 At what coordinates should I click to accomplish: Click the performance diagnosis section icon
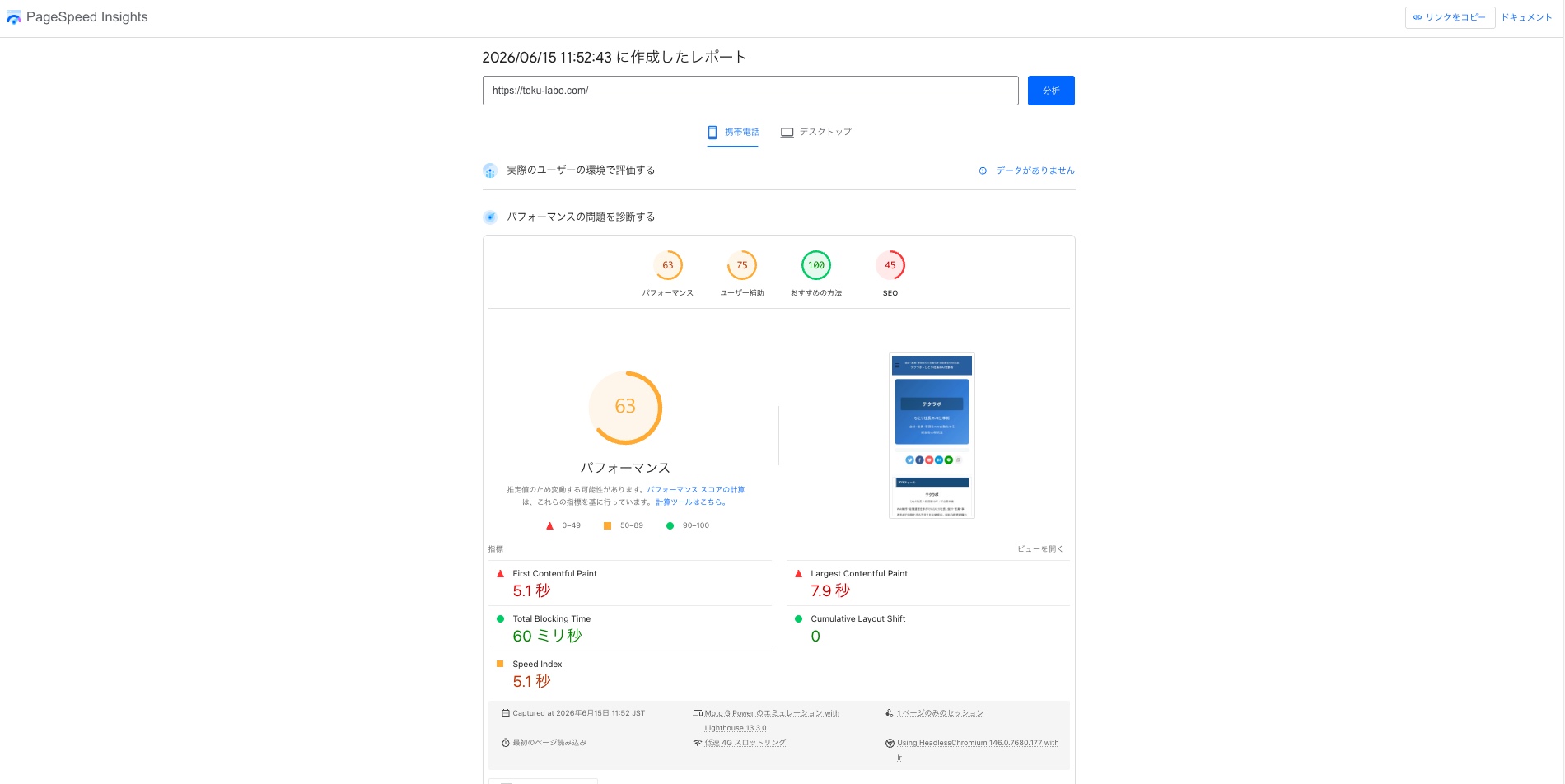click(x=490, y=217)
